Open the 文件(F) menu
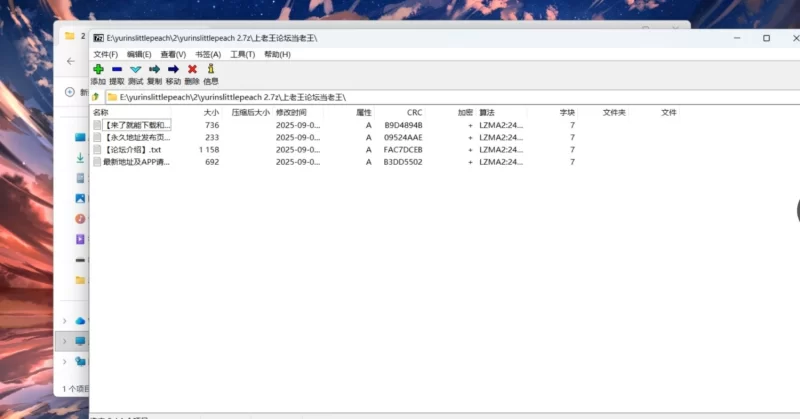 [x=106, y=54]
